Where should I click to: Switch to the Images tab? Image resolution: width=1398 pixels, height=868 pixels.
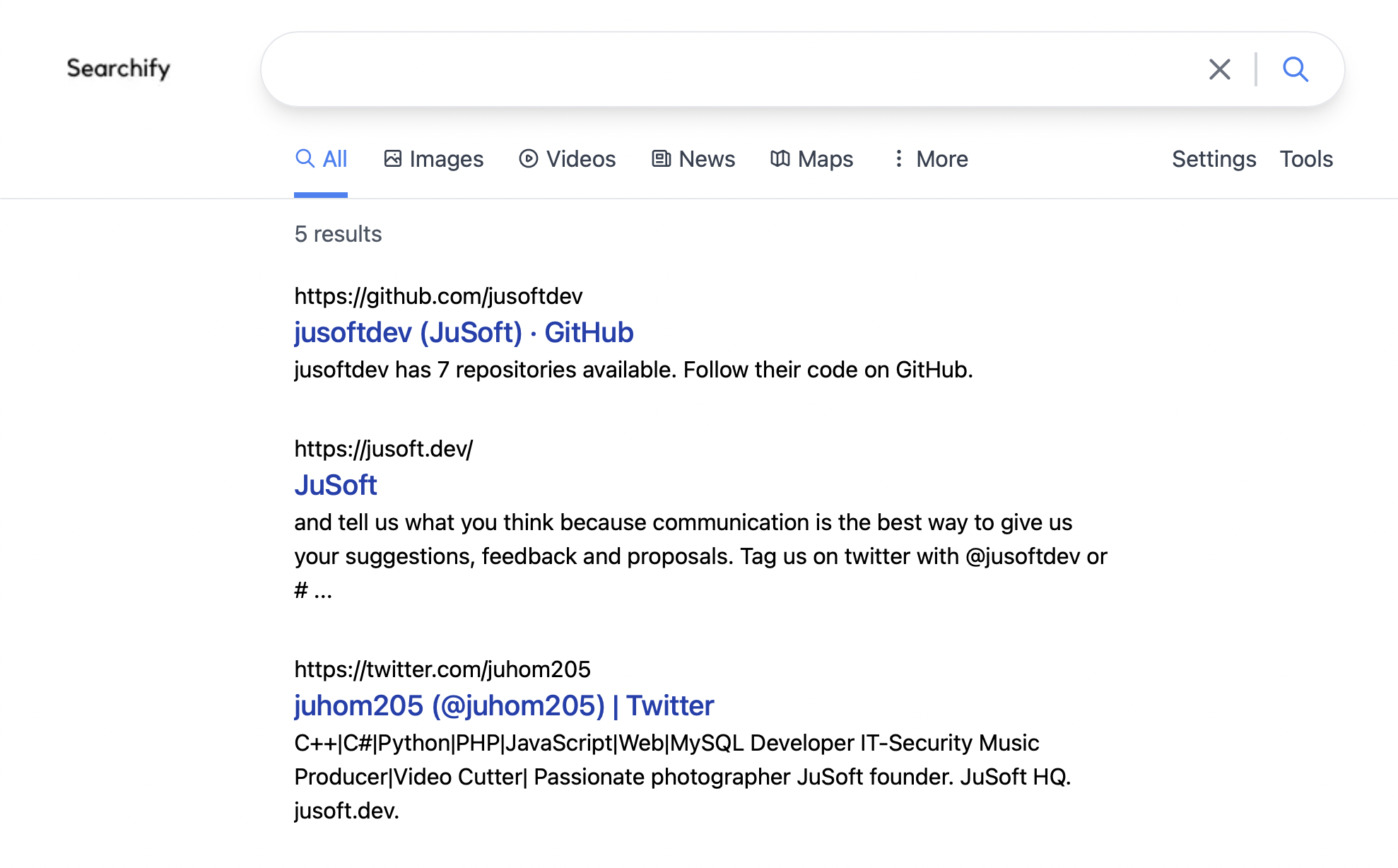(x=446, y=159)
